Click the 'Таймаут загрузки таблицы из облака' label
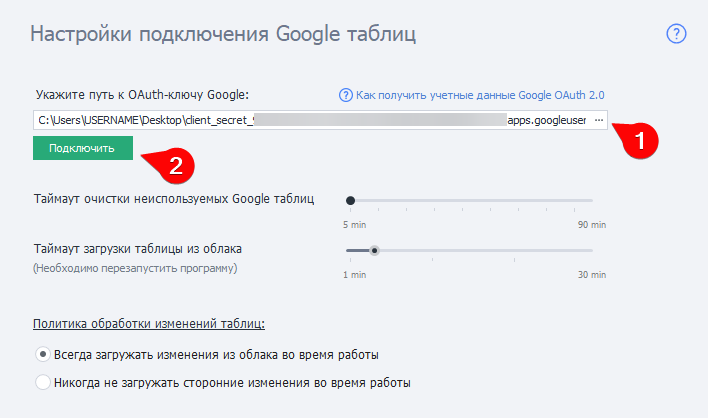The height and width of the screenshot is (418, 708). pyautogui.click(x=138, y=248)
